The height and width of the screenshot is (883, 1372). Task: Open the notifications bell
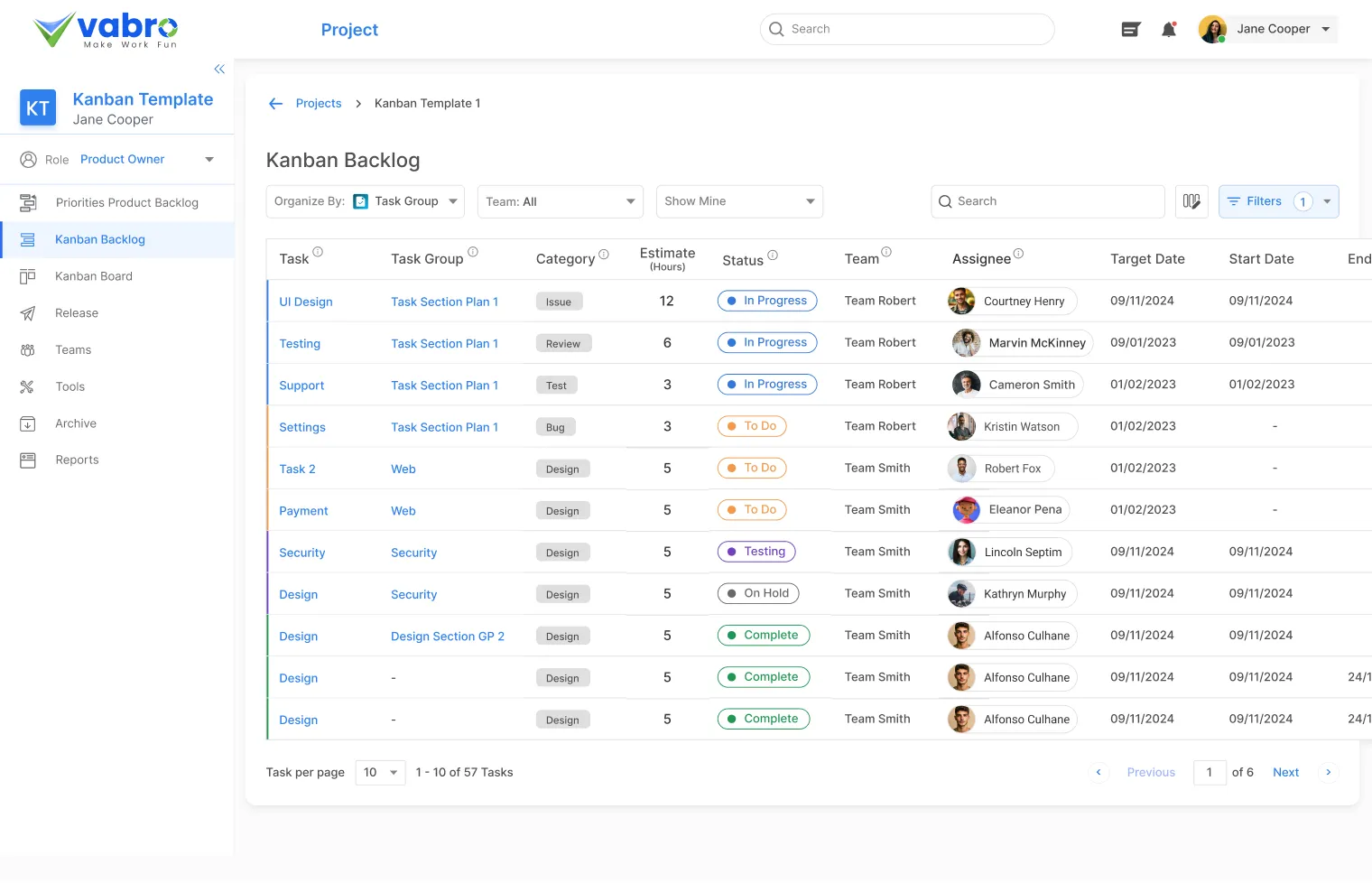coord(1169,30)
